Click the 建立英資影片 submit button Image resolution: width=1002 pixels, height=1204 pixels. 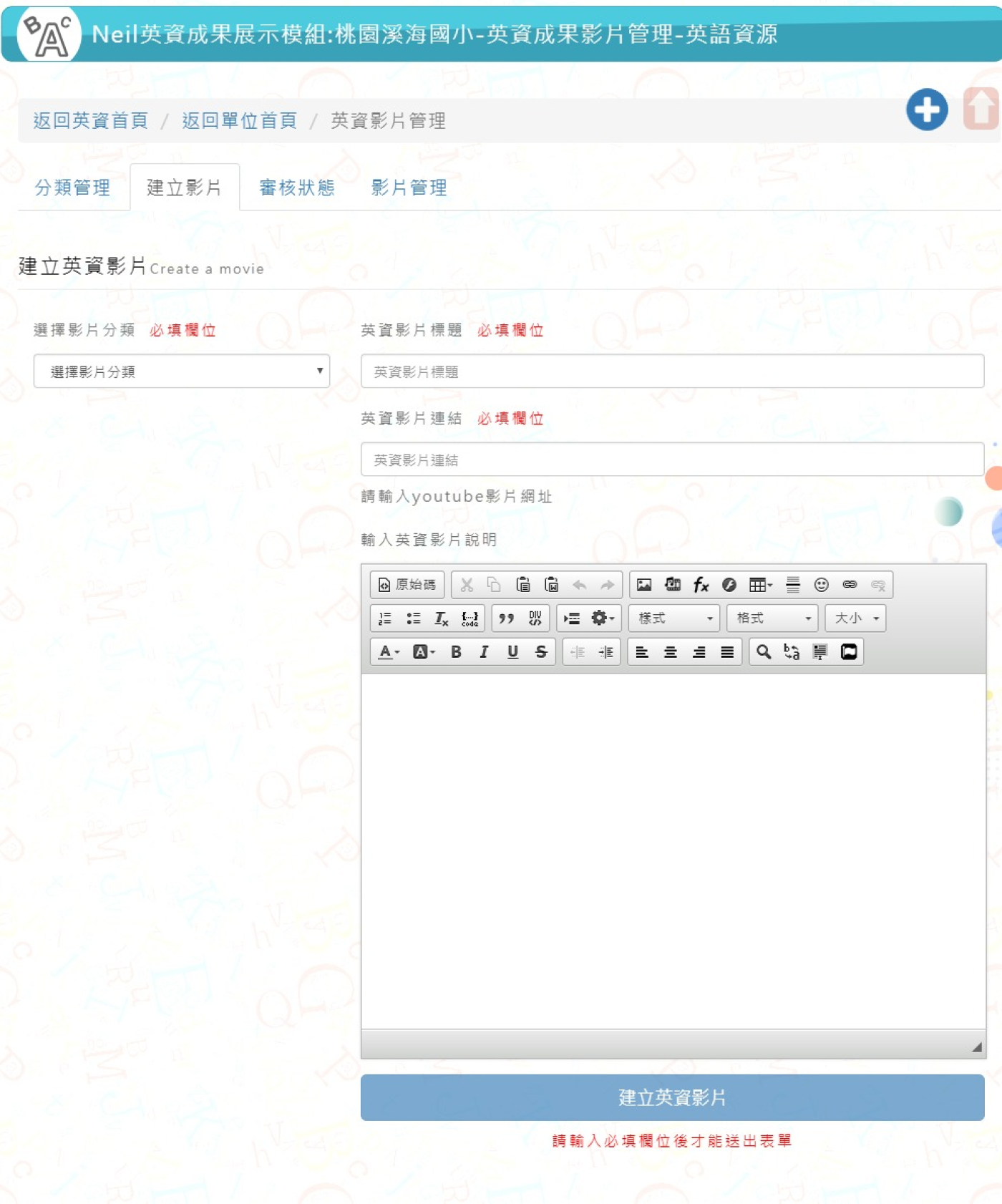[x=672, y=1097]
